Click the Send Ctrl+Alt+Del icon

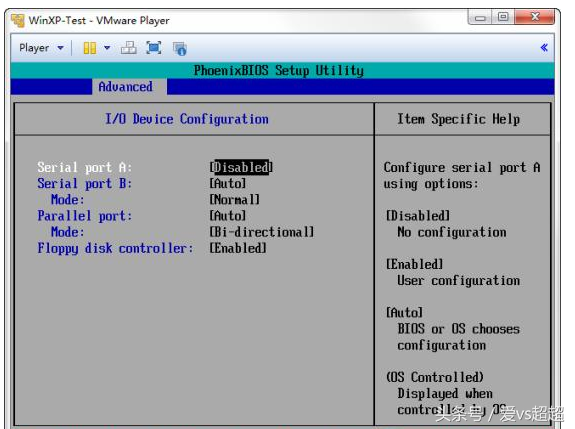(129, 48)
